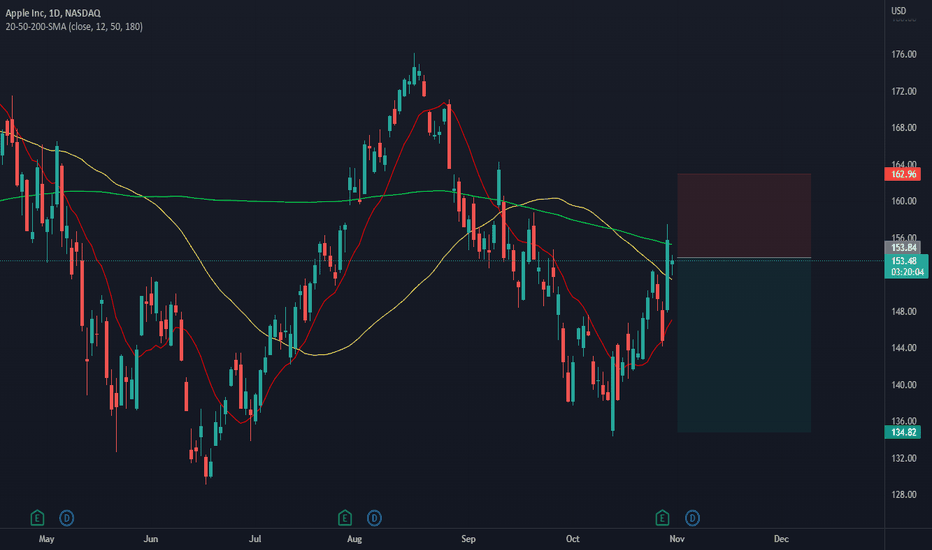Click the Sep label on time axis
Viewport: 932px width, 550px height.
[x=468, y=539]
